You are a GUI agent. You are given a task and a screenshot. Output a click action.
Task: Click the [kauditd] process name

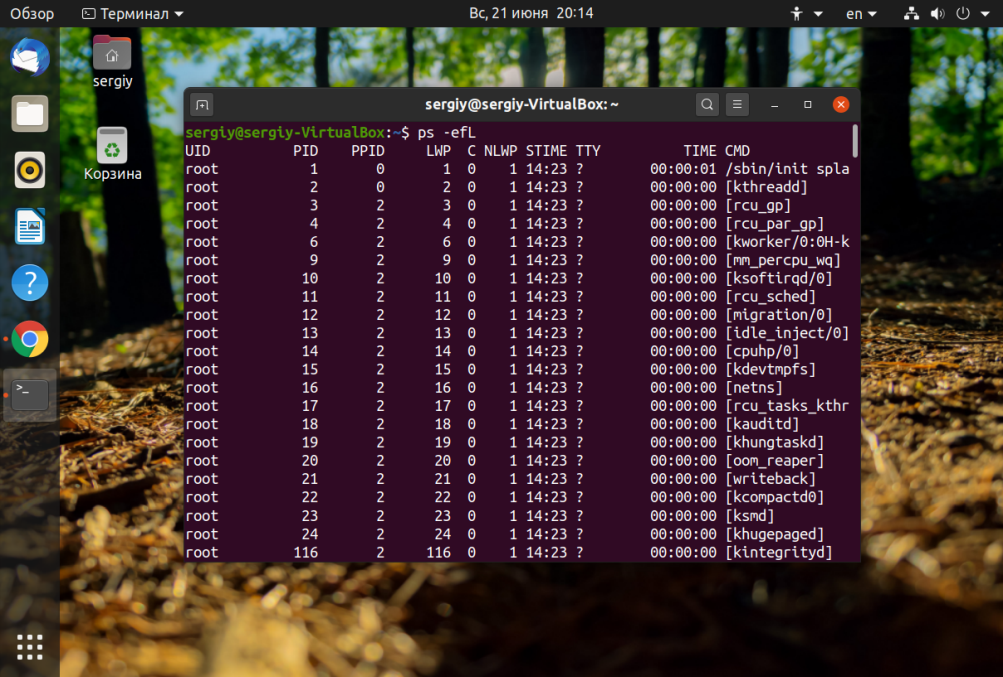click(x=762, y=424)
